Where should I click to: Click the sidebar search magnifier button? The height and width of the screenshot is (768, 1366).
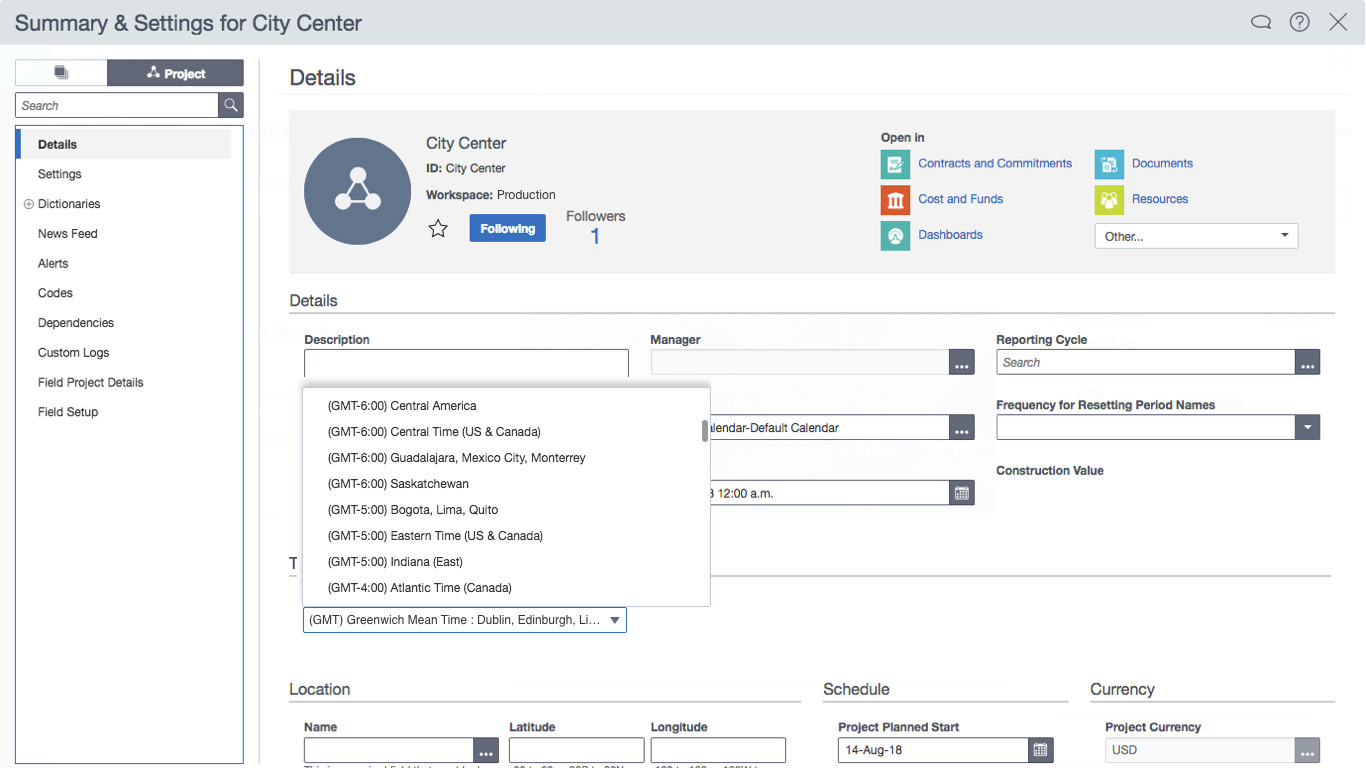point(231,105)
